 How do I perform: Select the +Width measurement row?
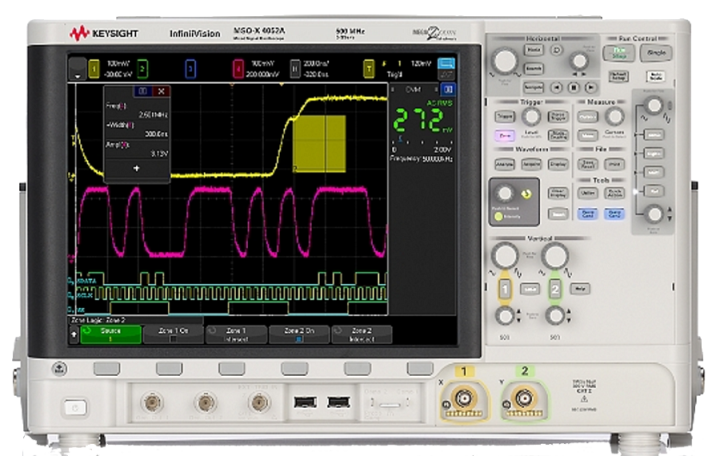[136, 129]
